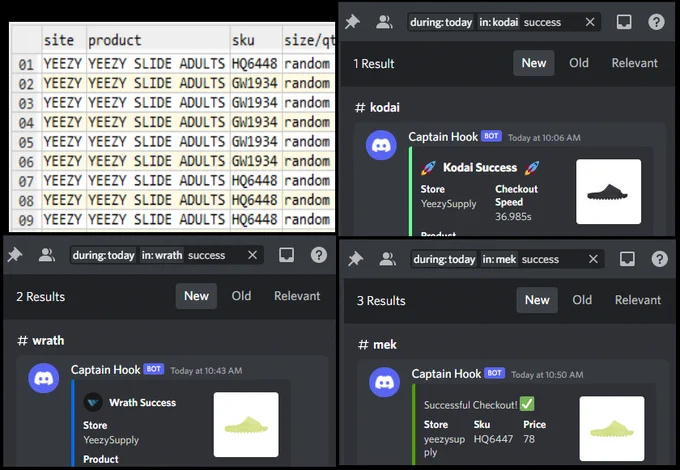This screenshot has height=470, width=680.
Task: Select New tab in wrath search results
Action: pyautogui.click(x=196, y=296)
